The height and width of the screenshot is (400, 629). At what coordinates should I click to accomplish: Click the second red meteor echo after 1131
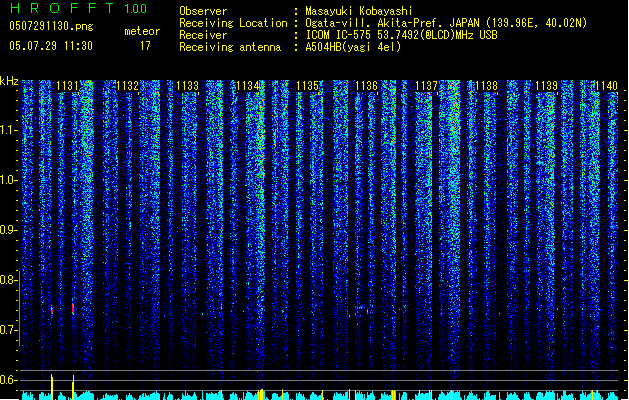(73, 309)
